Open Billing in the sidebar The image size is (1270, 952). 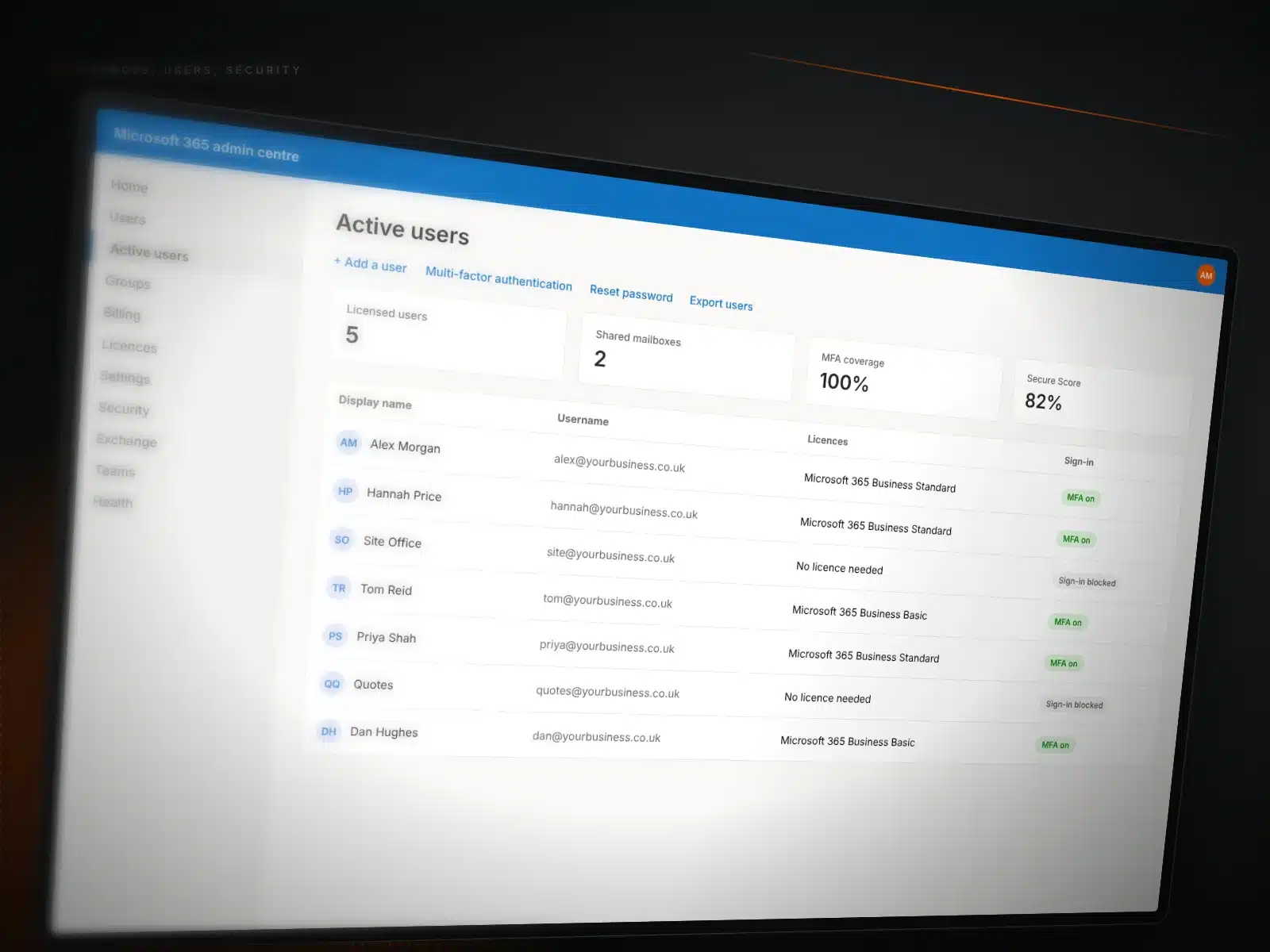(x=121, y=313)
